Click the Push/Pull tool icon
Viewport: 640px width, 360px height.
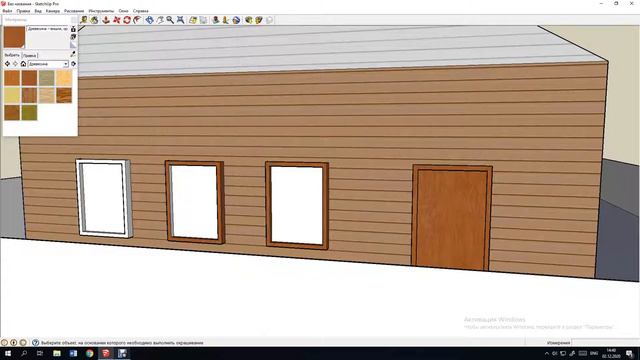106,20
